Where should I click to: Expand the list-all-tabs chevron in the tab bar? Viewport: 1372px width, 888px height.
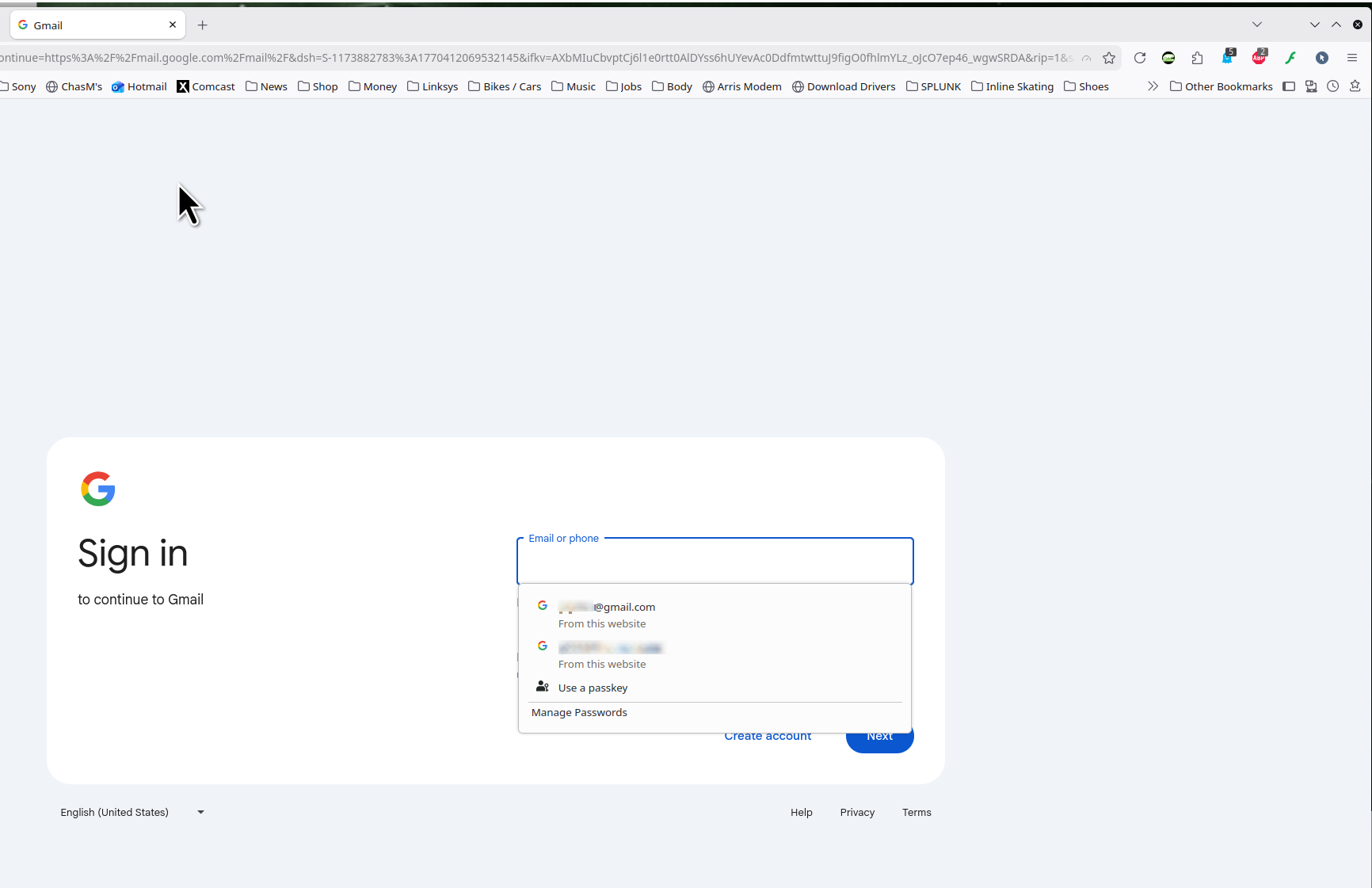pyautogui.click(x=1257, y=25)
